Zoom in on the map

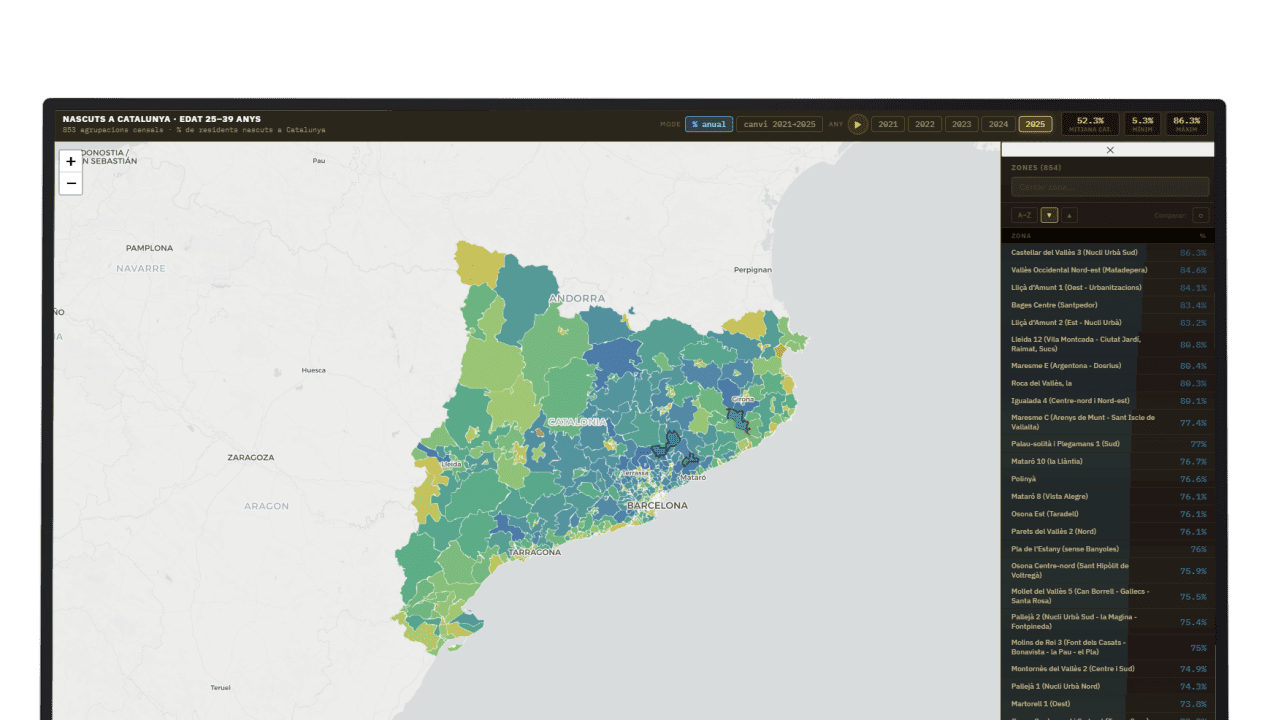click(70, 161)
